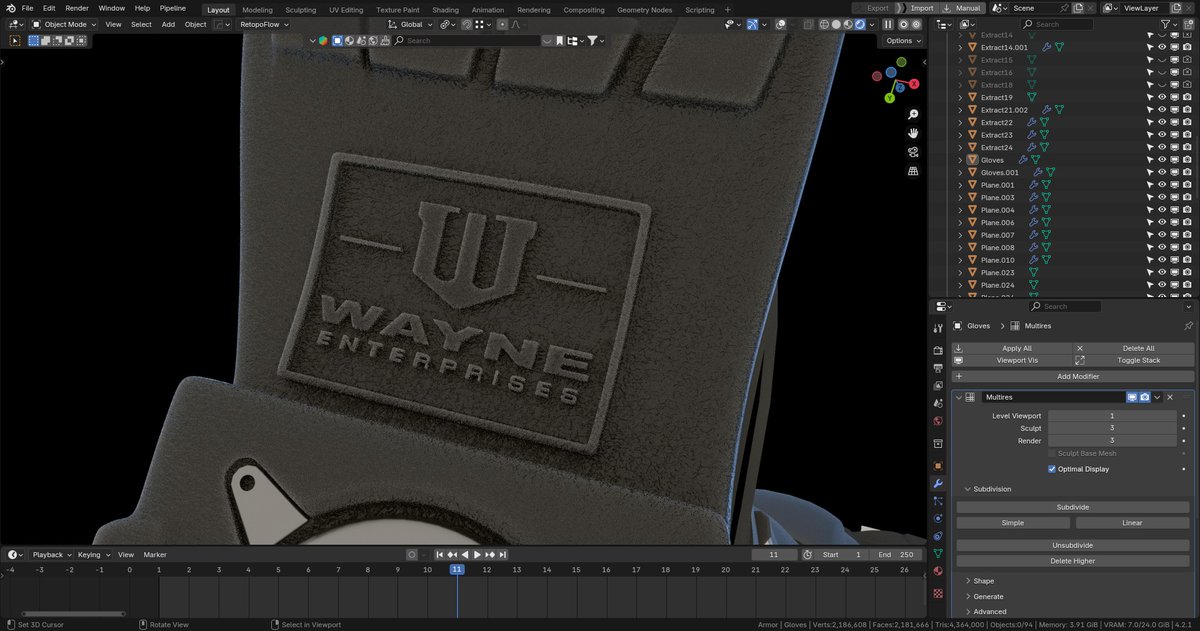The height and width of the screenshot is (631, 1200).
Task: Collapse the Subdivision subpanel
Action: tap(968, 489)
